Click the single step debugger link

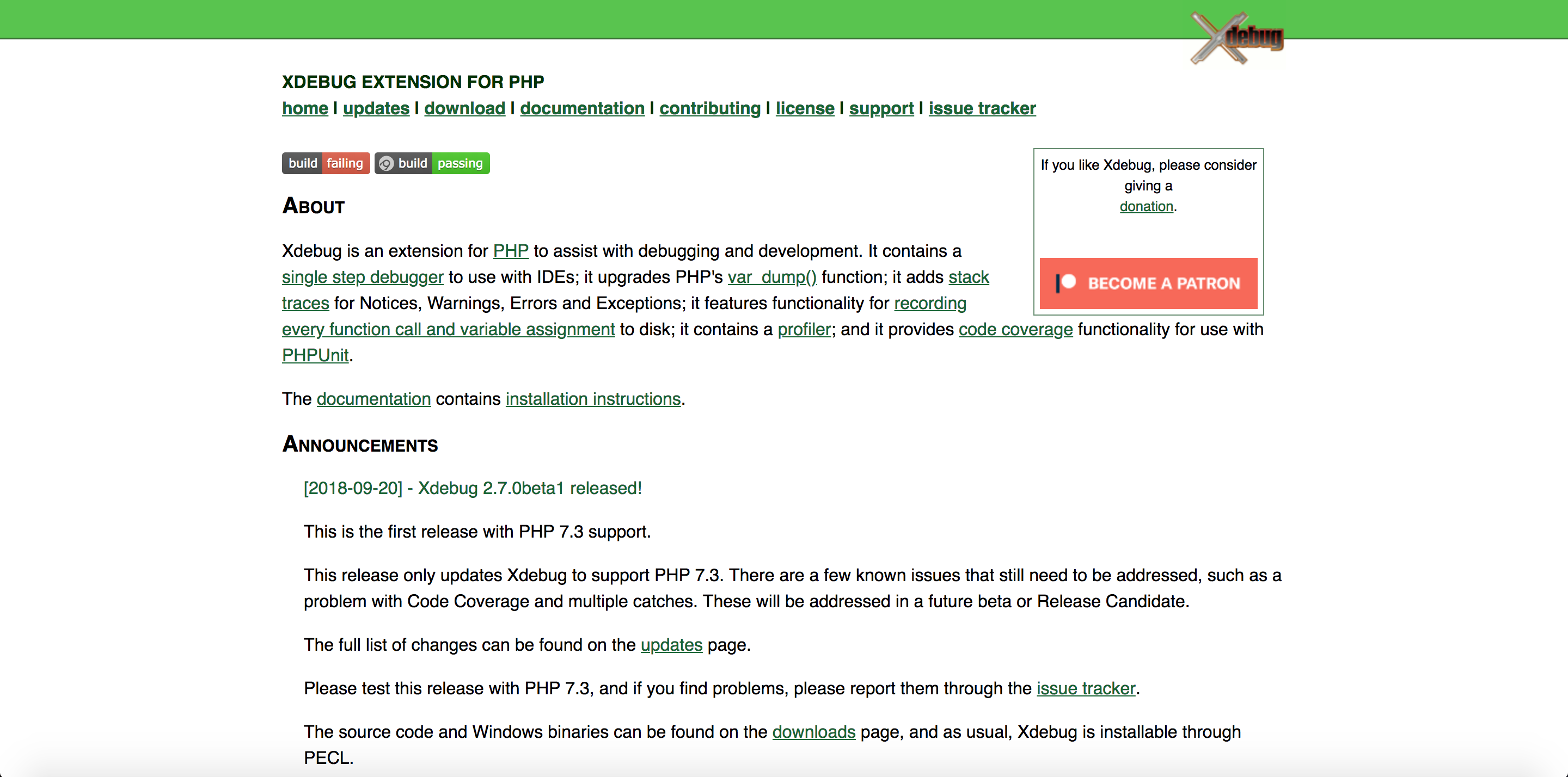pos(363,277)
